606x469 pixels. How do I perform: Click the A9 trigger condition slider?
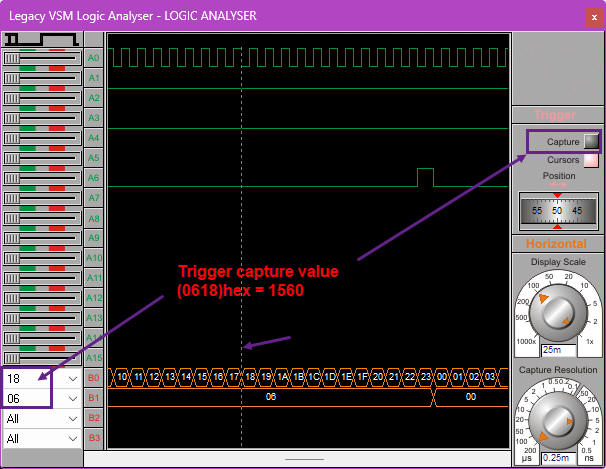[42, 238]
